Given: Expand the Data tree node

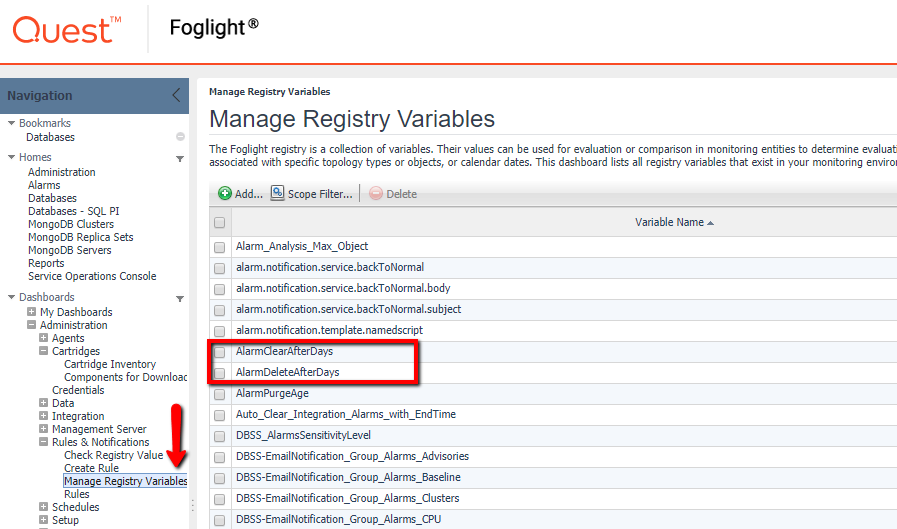Looking at the screenshot, I should click(43, 403).
